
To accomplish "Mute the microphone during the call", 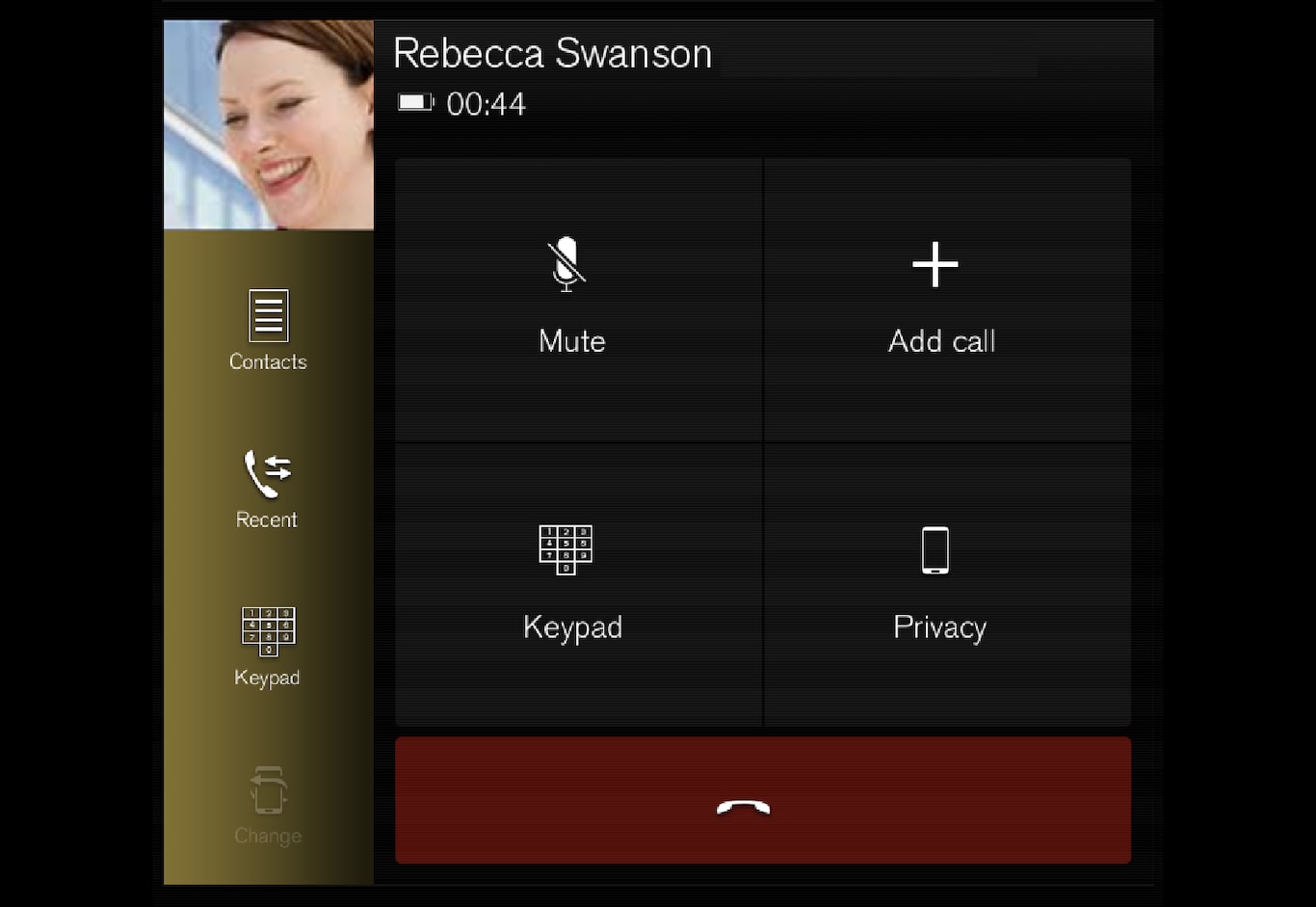I will (578, 300).
